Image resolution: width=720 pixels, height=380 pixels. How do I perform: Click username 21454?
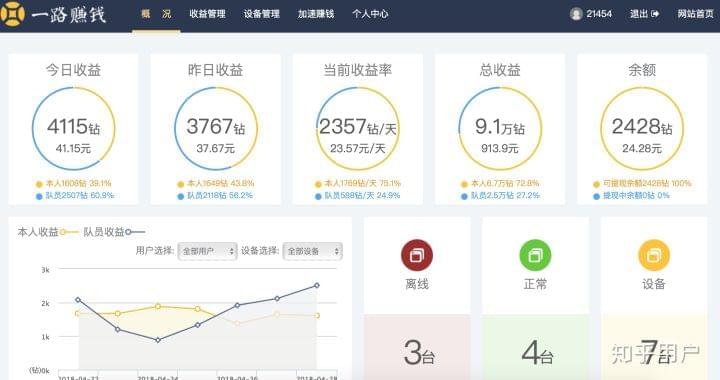pos(599,14)
